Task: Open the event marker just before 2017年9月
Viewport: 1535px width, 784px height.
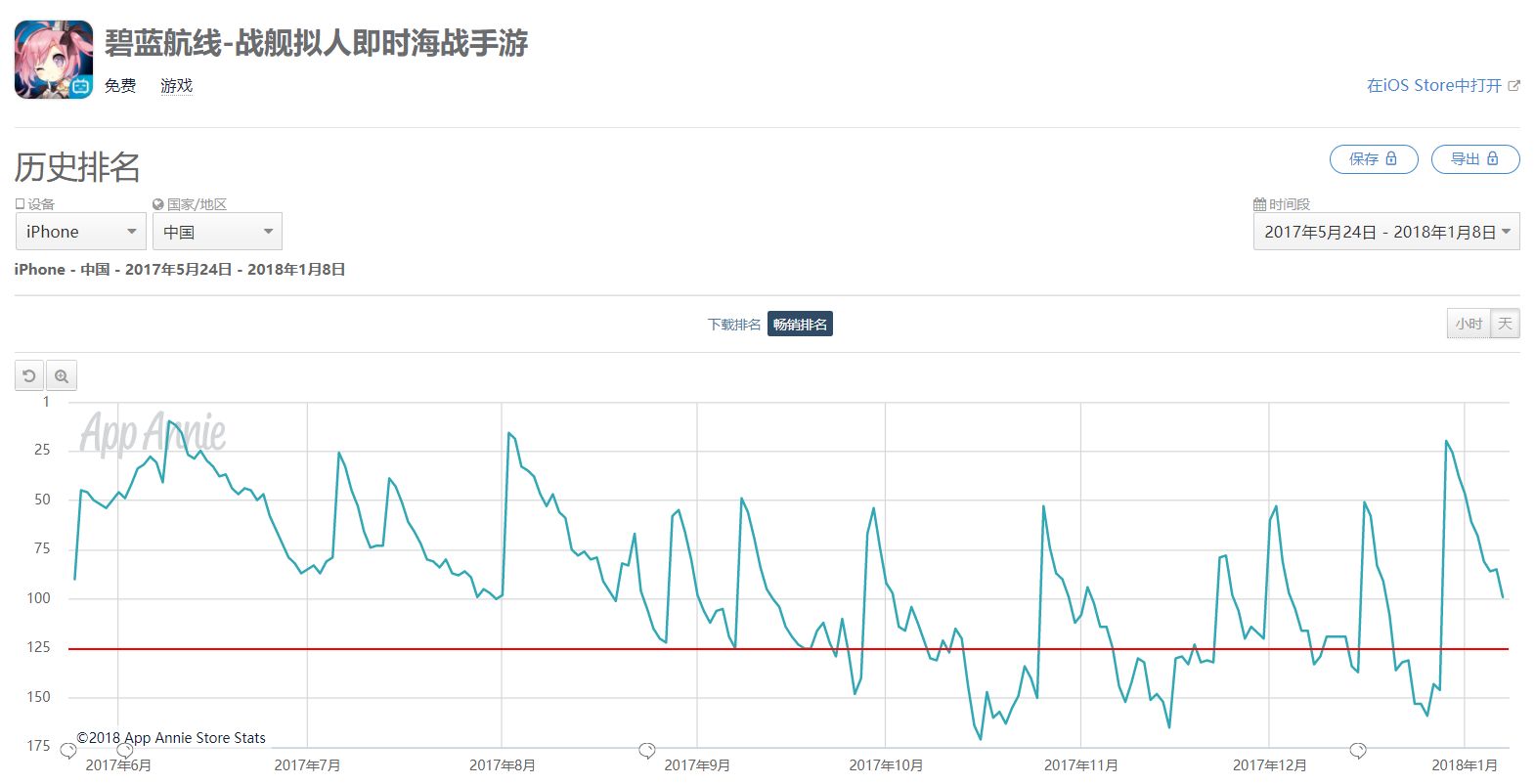Action: [647, 751]
